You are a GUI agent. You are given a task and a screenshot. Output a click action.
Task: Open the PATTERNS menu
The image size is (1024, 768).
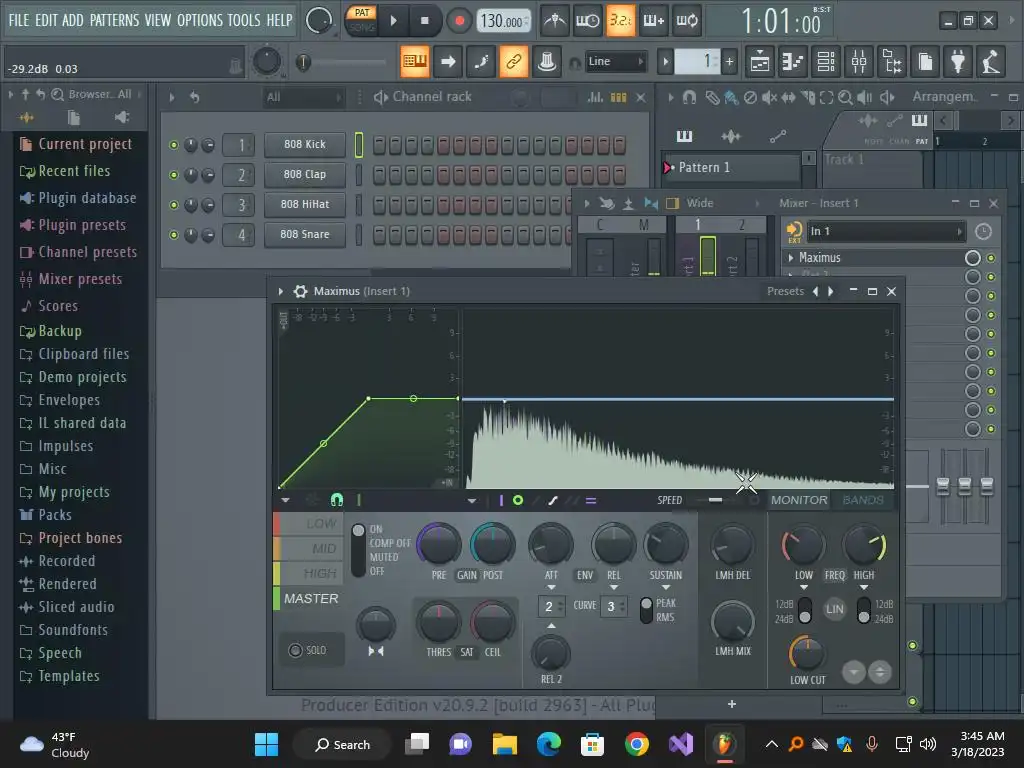pos(114,20)
